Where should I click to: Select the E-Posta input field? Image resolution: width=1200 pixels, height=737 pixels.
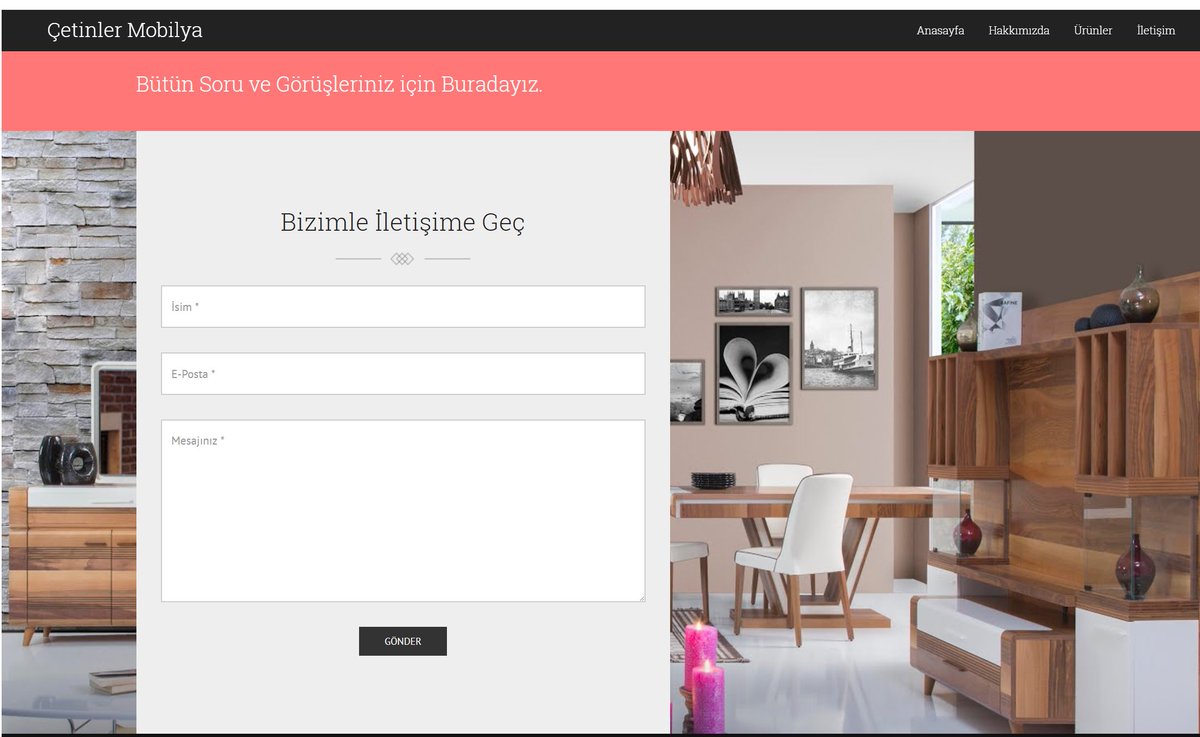[402, 373]
